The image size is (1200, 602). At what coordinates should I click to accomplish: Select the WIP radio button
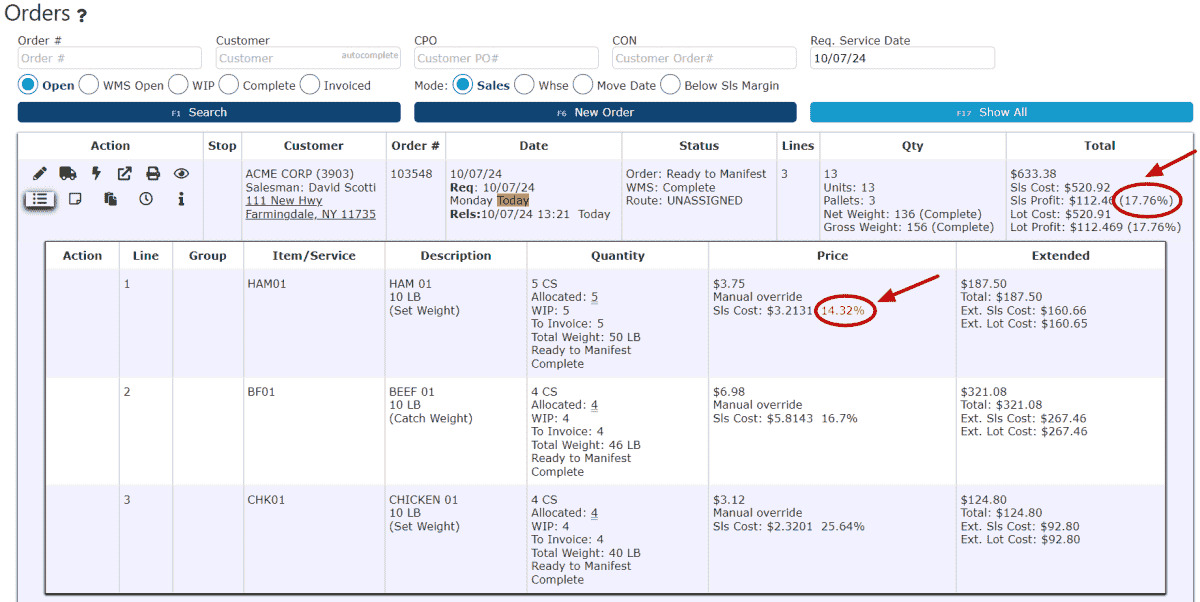178,85
